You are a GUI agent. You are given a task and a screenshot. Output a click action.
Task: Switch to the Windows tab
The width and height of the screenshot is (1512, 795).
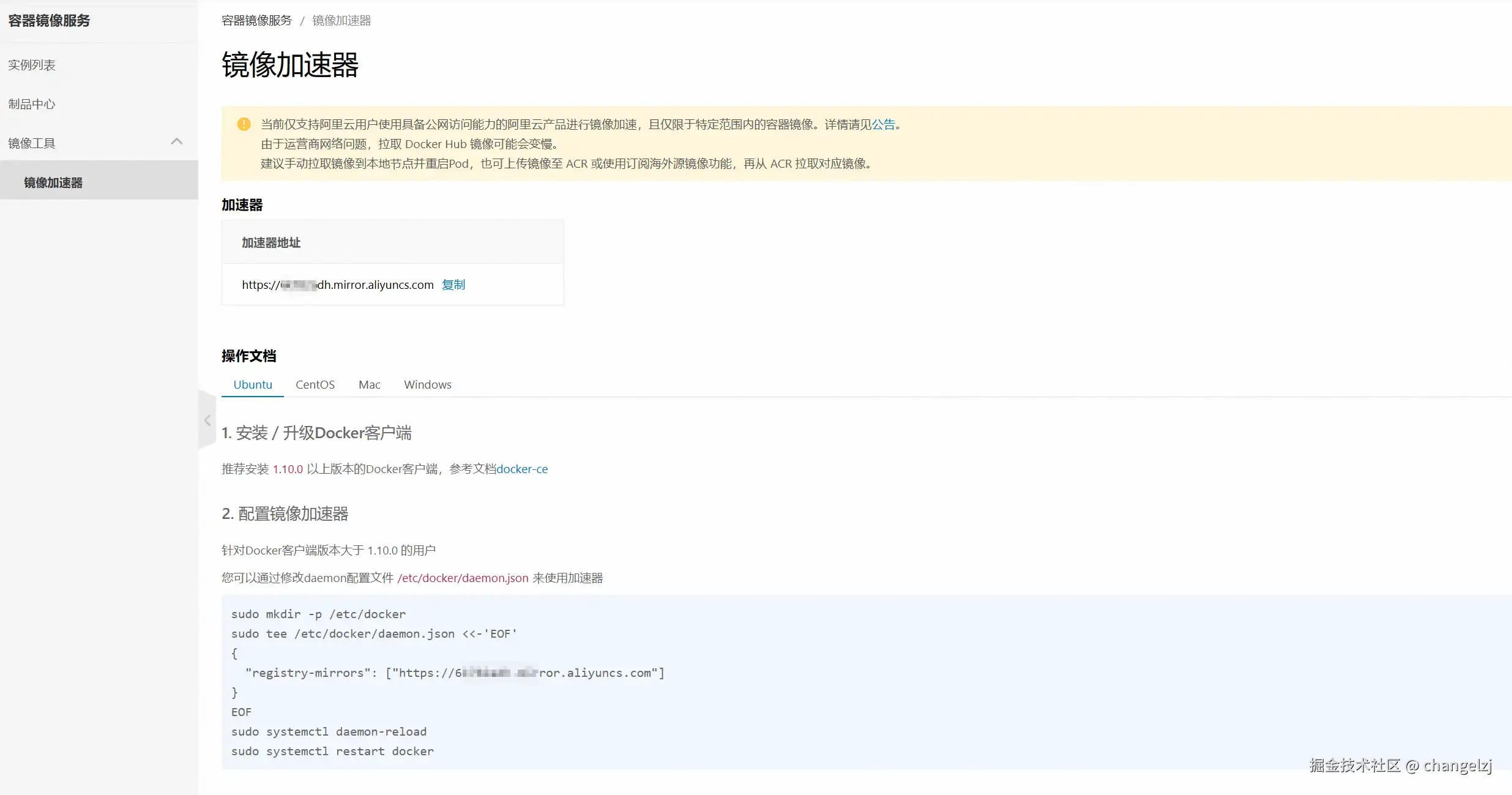[427, 384]
